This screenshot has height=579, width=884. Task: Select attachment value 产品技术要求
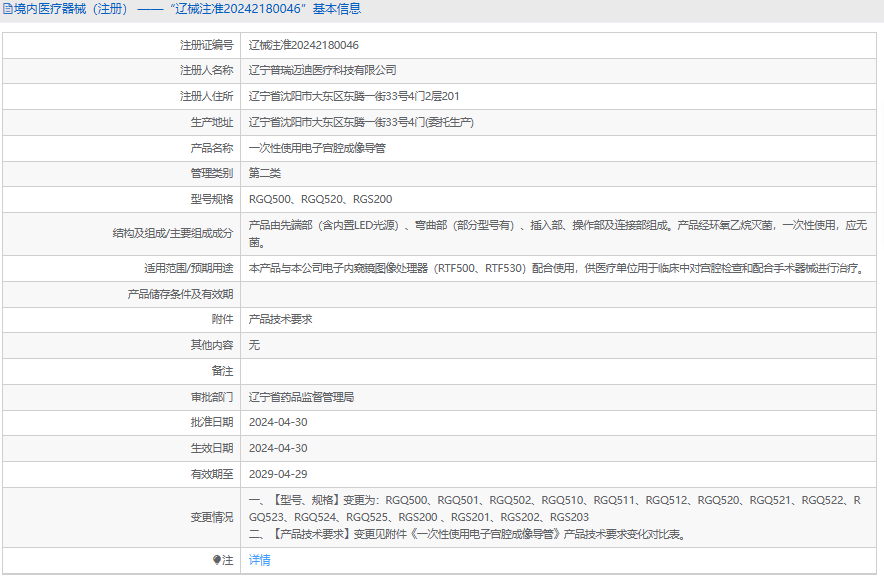pos(280,319)
